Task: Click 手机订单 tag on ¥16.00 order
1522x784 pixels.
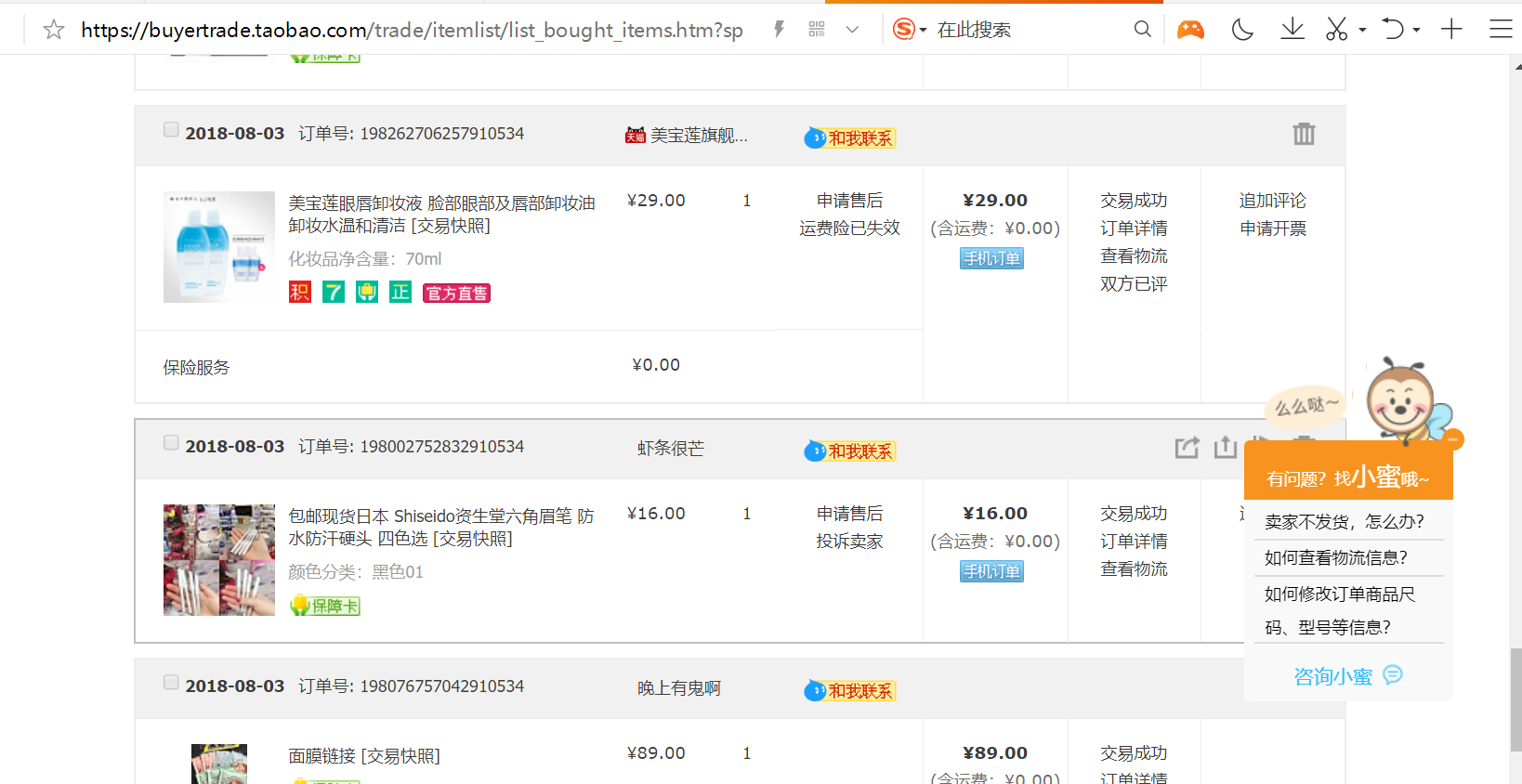Action: [992, 571]
